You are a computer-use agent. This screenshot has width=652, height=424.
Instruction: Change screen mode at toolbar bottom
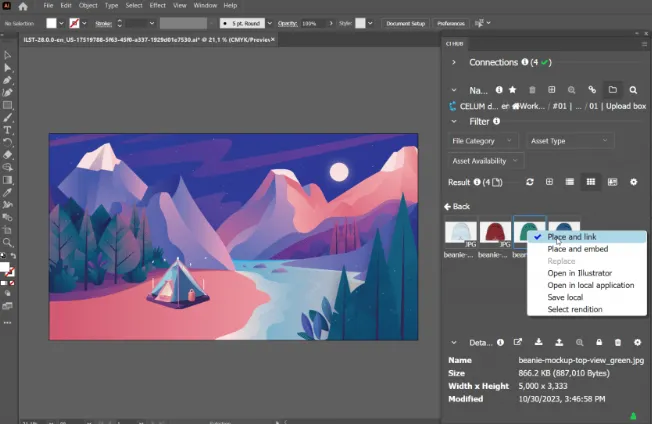click(7, 306)
